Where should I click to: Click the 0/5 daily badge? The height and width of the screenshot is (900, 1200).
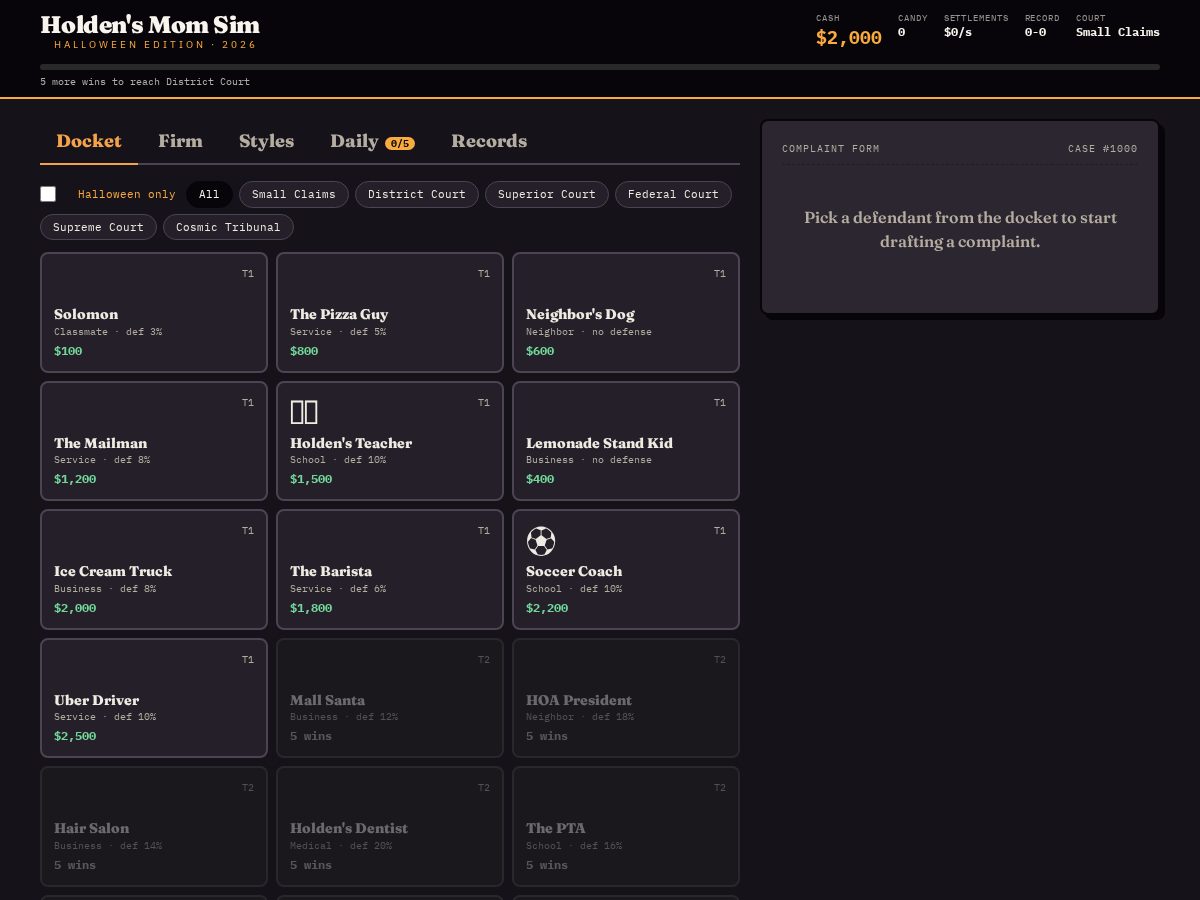400,143
